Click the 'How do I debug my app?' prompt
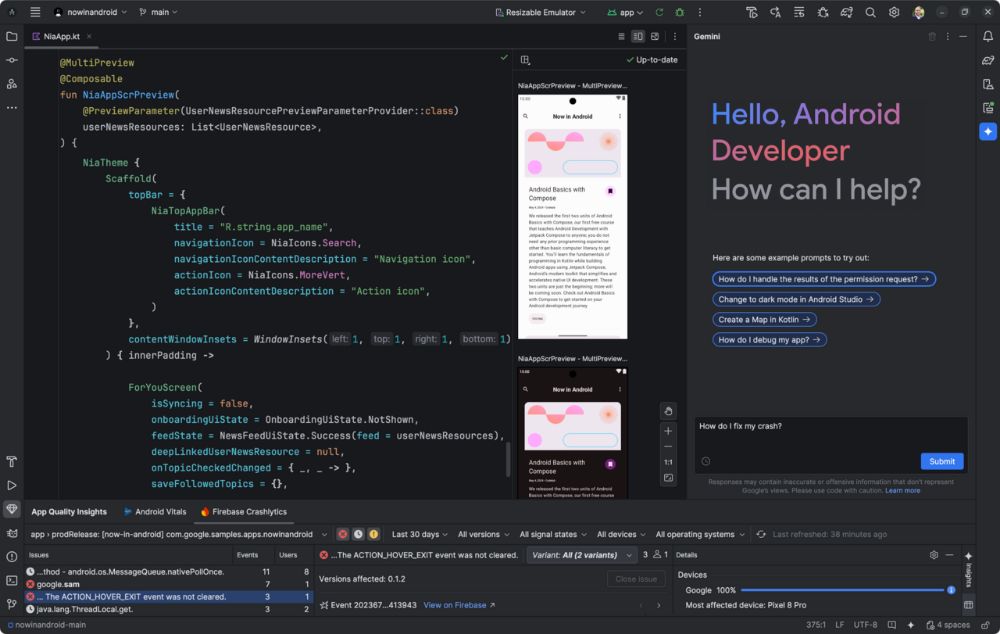1000x634 pixels. point(769,339)
